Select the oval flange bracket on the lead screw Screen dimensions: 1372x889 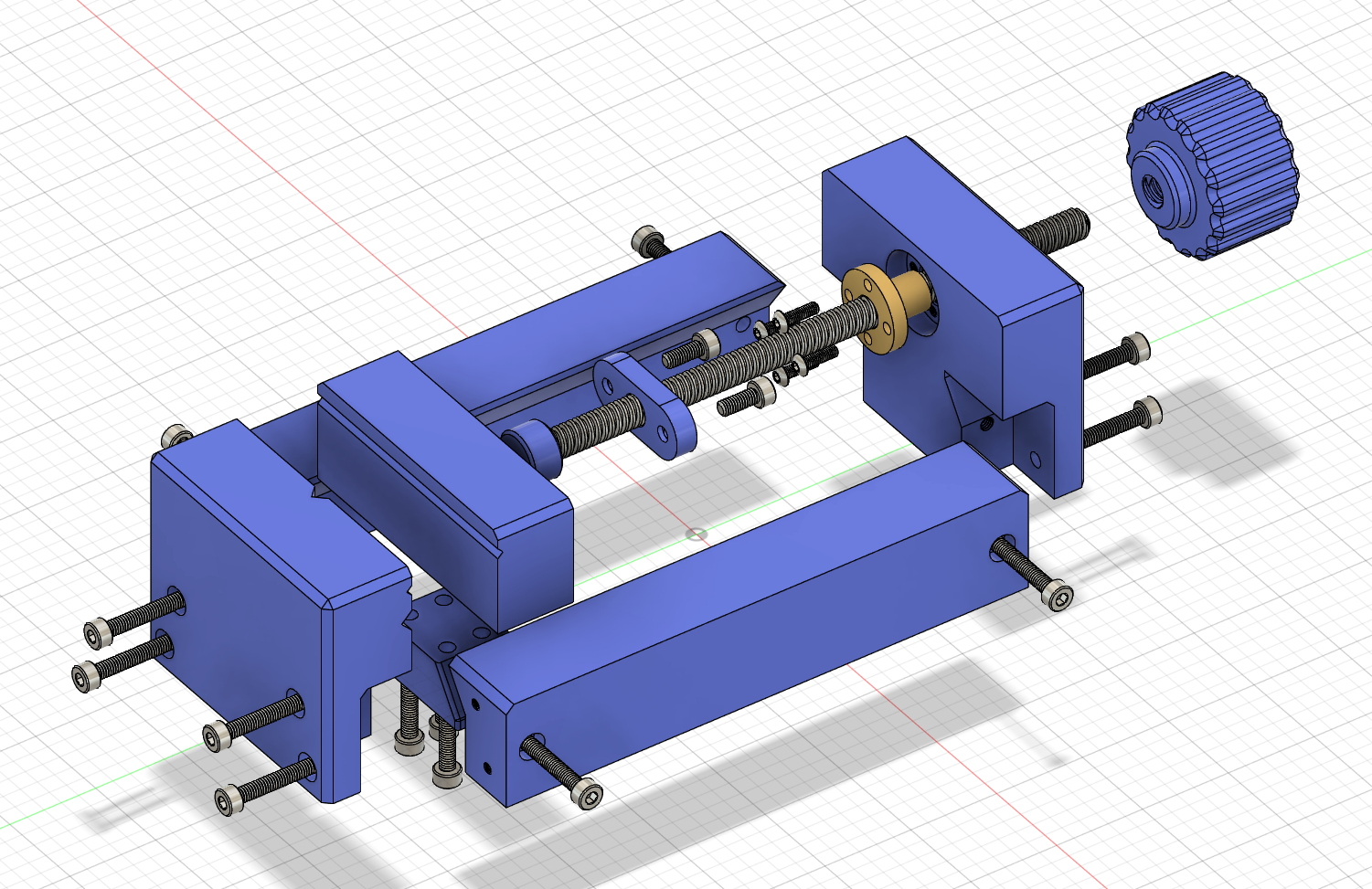click(x=647, y=407)
